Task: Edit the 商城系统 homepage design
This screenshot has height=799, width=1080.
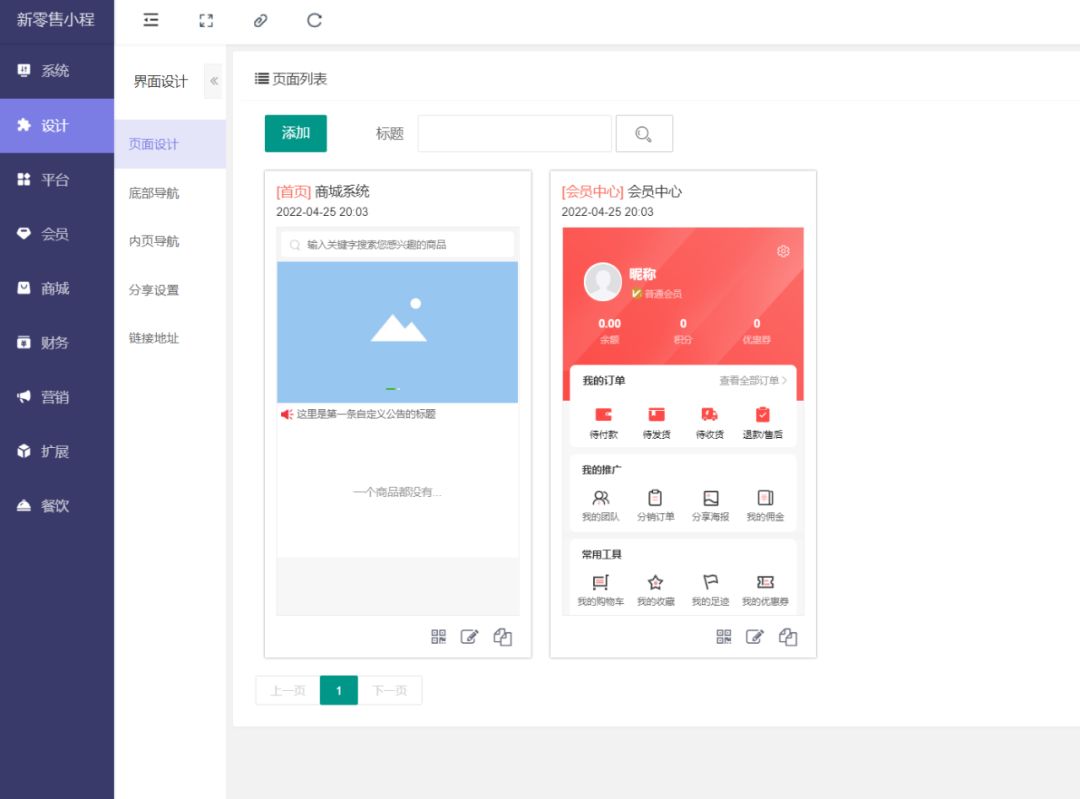Action: point(469,637)
